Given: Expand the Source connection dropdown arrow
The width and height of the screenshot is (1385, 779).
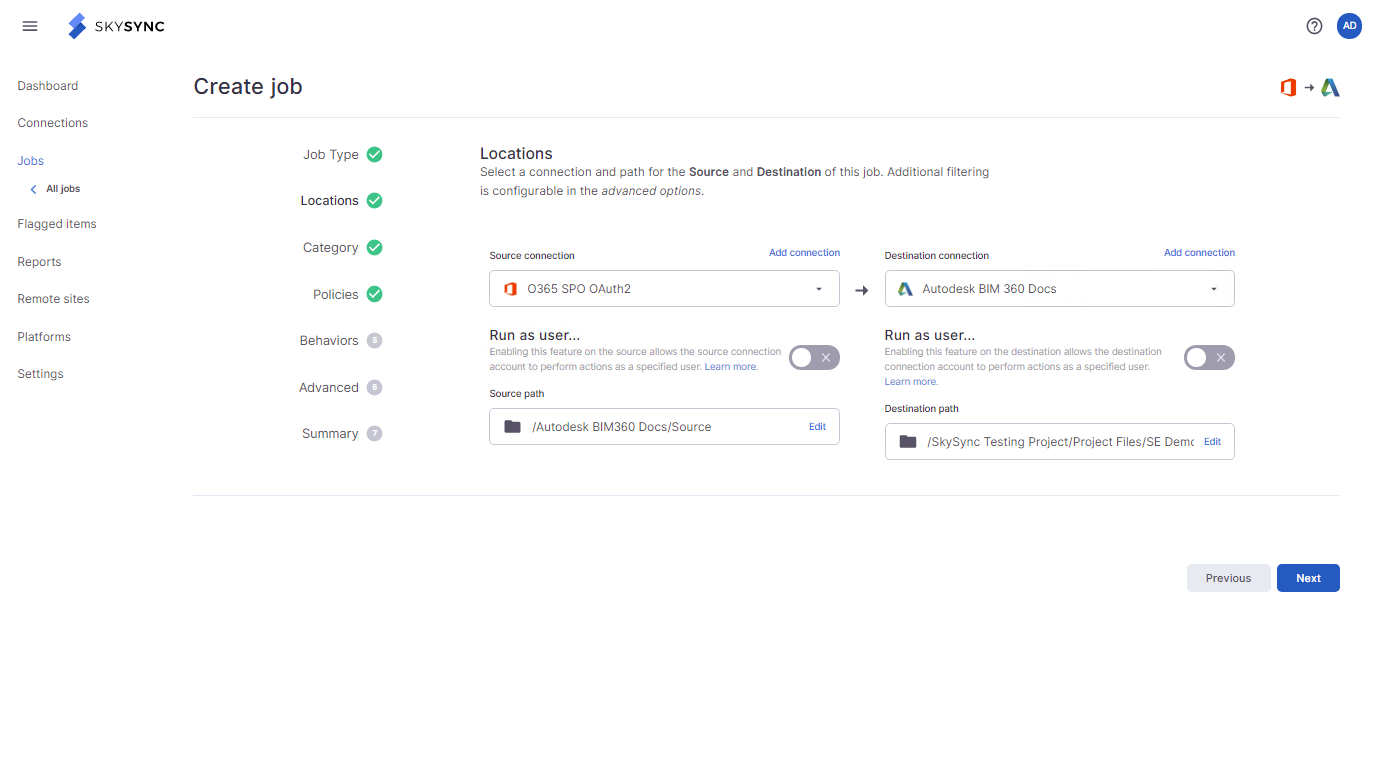Looking at the screenshot, I should click(819, 289).
